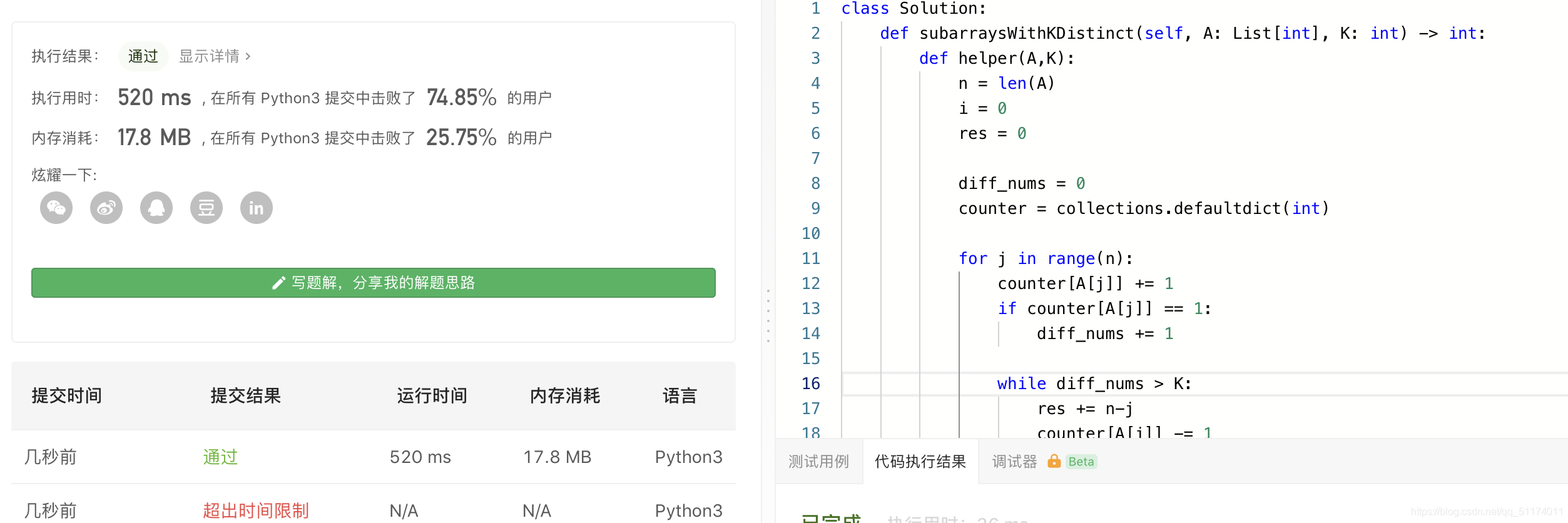Share result via Weibo icon
The width and height of the screenshot is (1568, 523).
click(x=106, y=208)
